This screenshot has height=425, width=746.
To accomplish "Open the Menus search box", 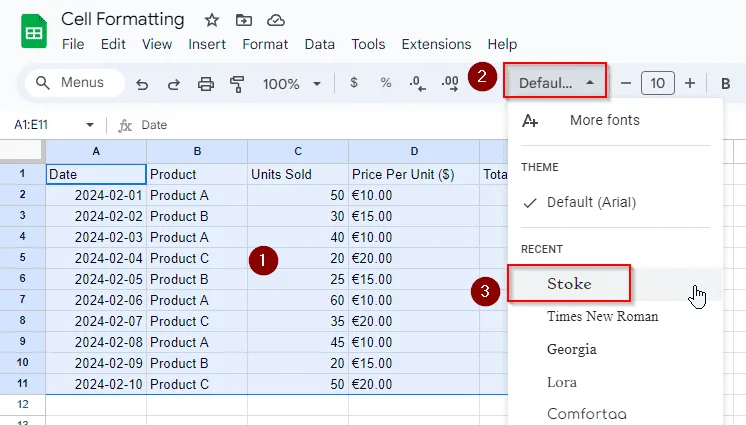I will point(75,83).
